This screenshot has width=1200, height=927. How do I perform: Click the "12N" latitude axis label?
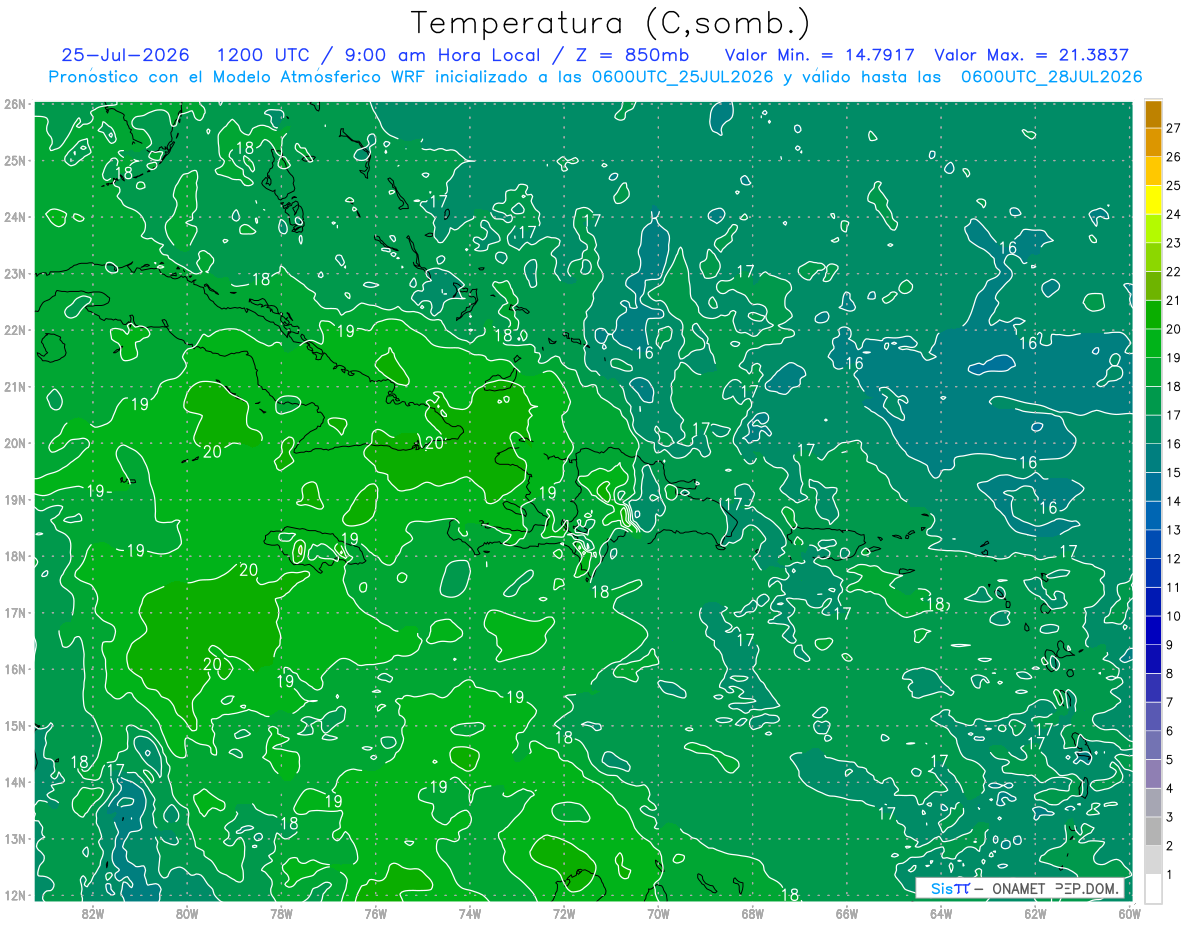15,895
